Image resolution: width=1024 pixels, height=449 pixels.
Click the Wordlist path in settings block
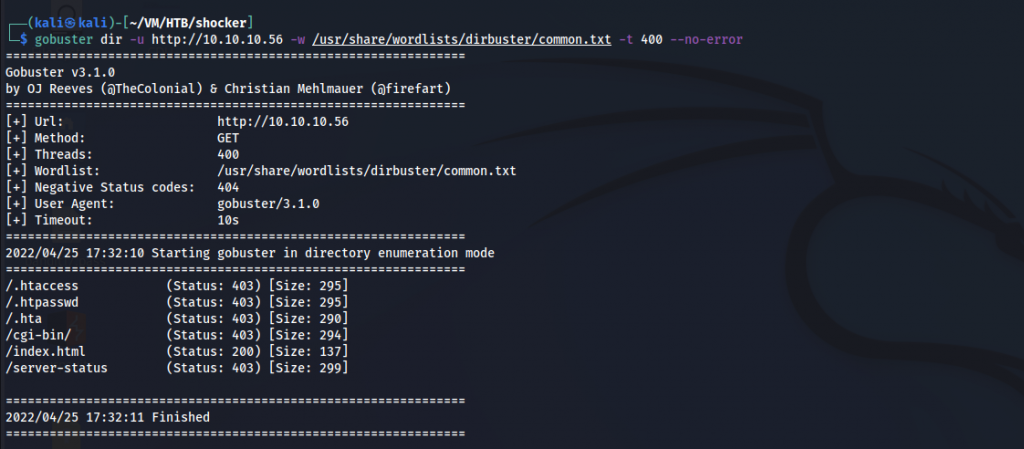(366, 171)
